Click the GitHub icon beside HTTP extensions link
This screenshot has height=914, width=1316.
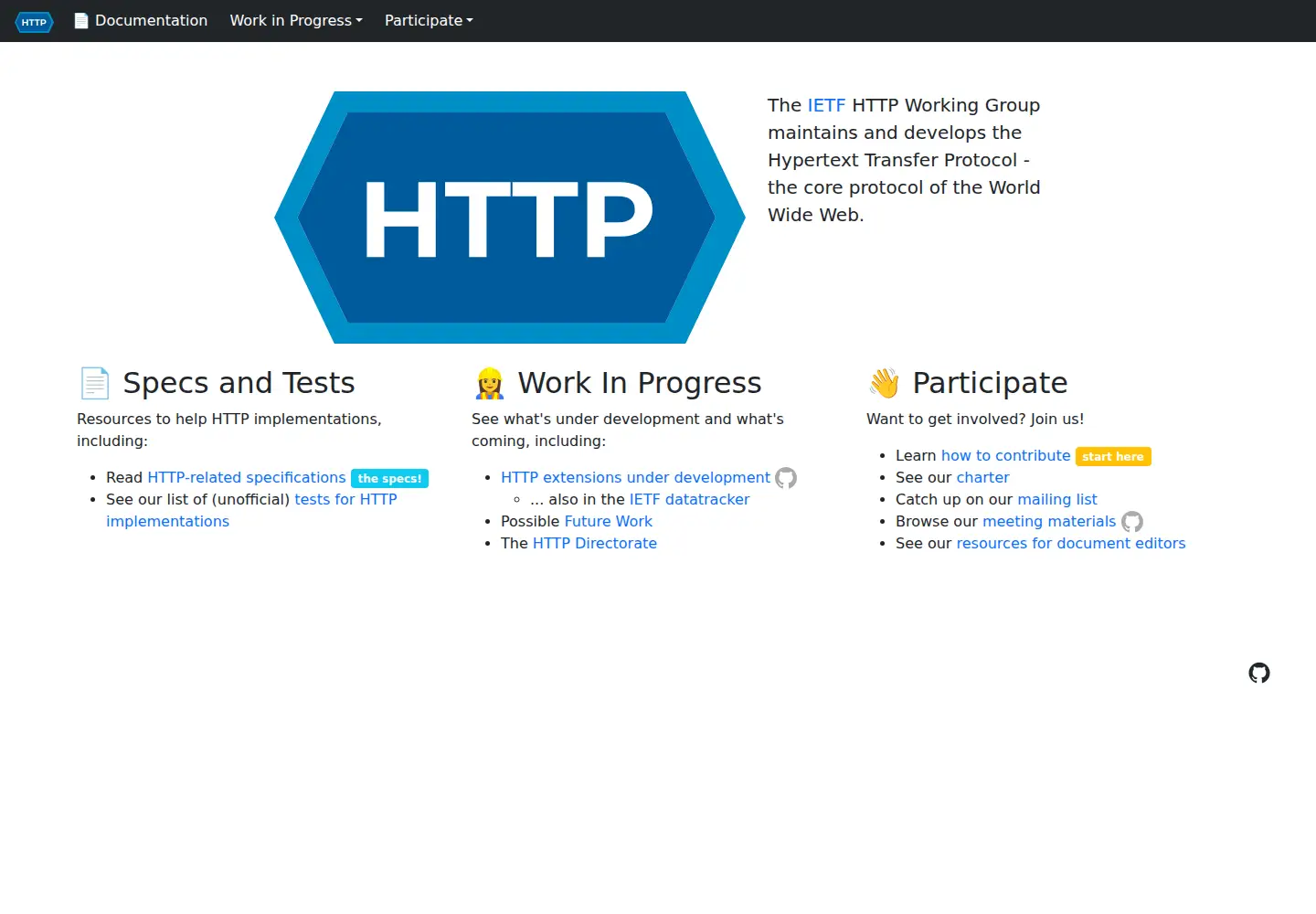(786, 478)
